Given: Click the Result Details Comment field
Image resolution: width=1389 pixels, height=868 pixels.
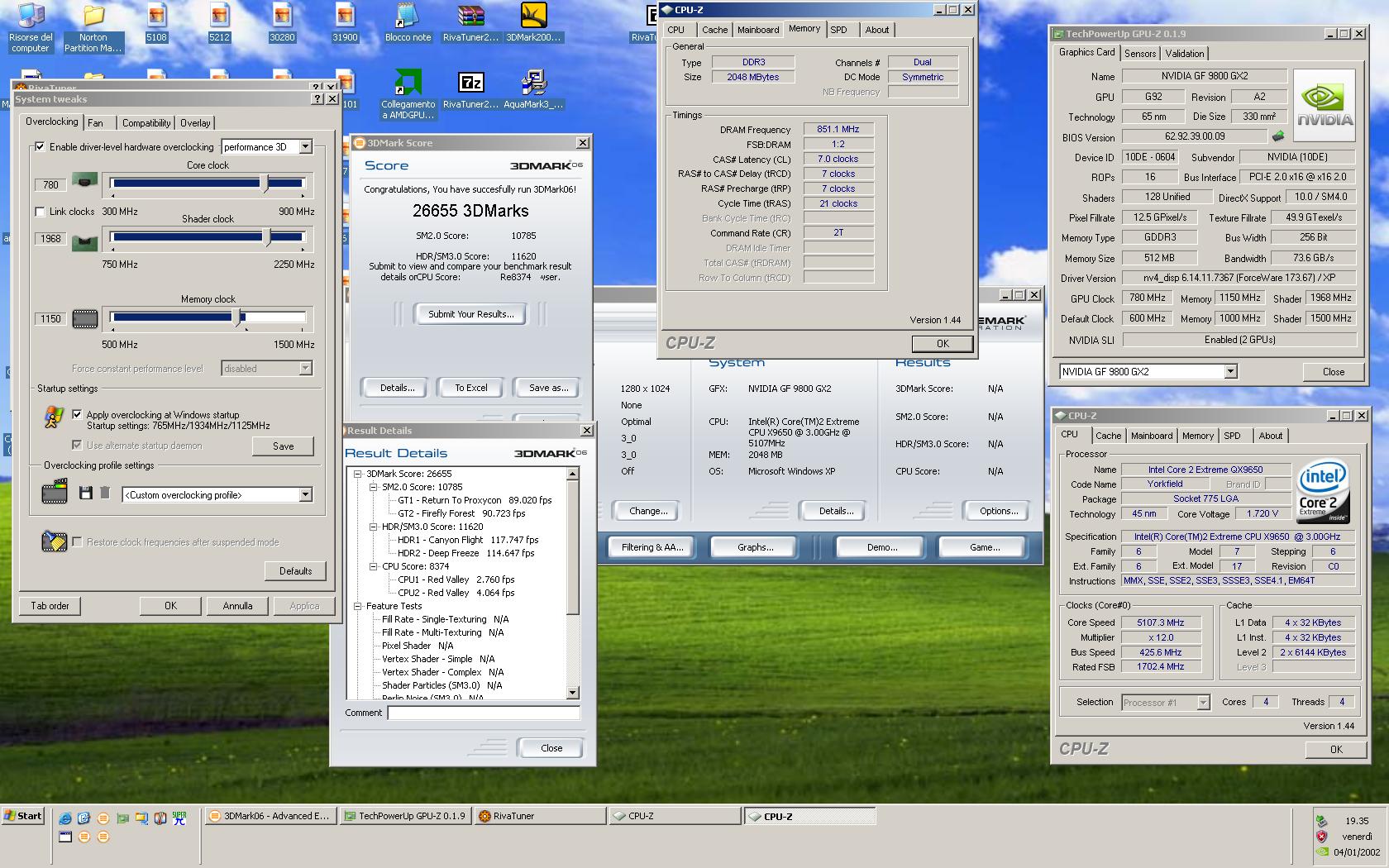Looking at the screenshot, I should pyautogui.click(x=484, y=713).
